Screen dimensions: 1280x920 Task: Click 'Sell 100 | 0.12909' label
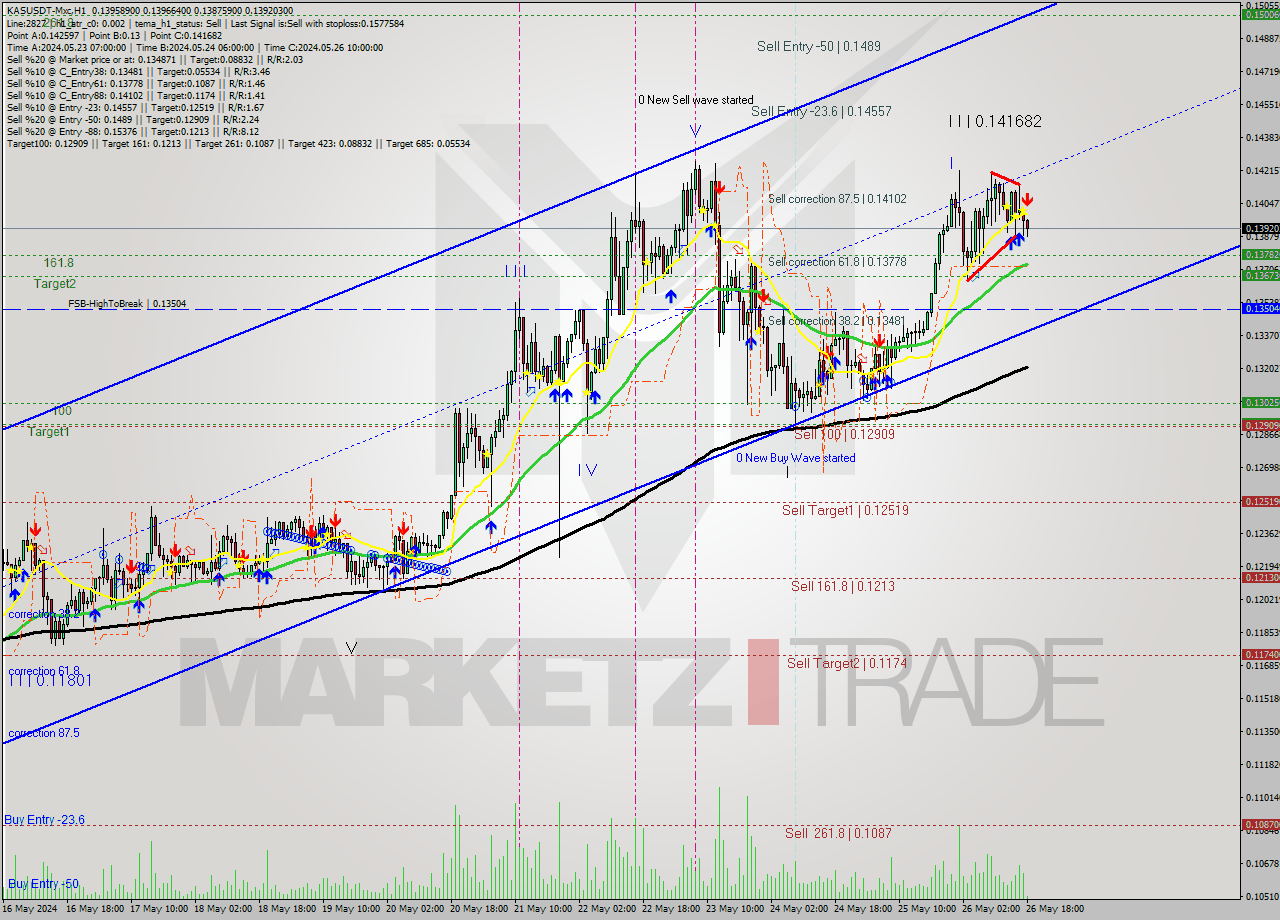[844, 435]
